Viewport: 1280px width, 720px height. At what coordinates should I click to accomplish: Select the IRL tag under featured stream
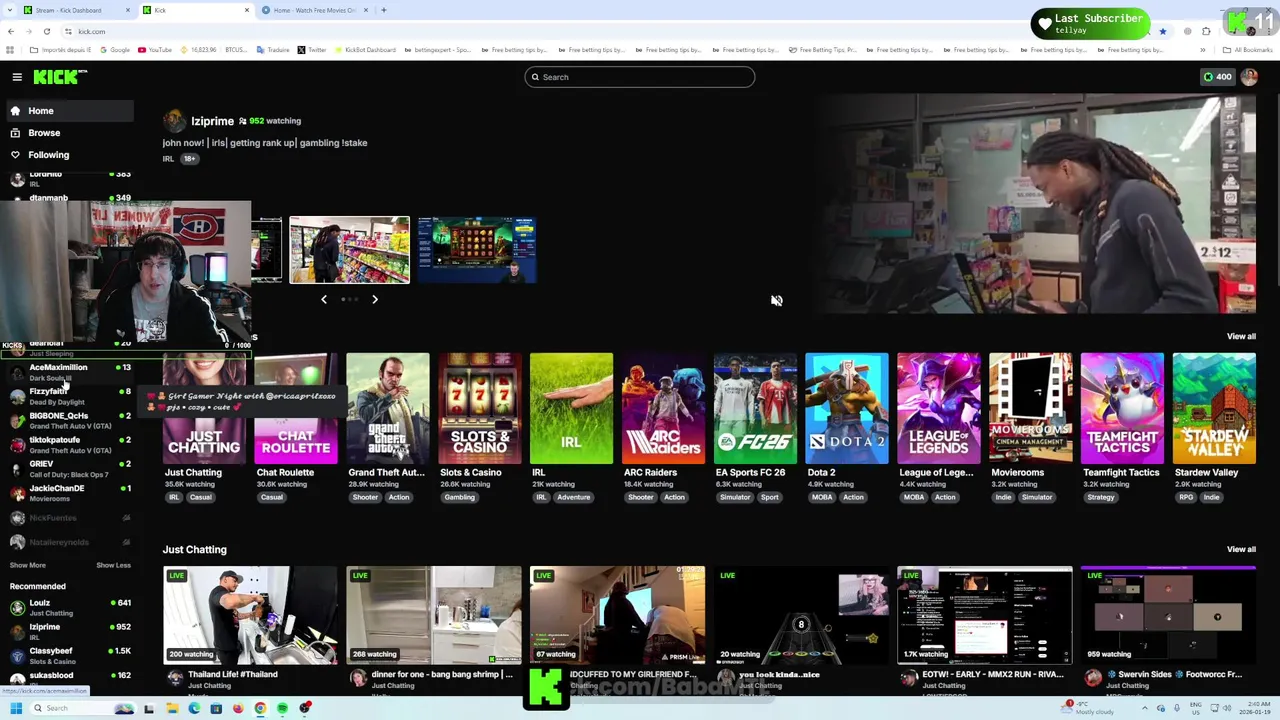168,159
